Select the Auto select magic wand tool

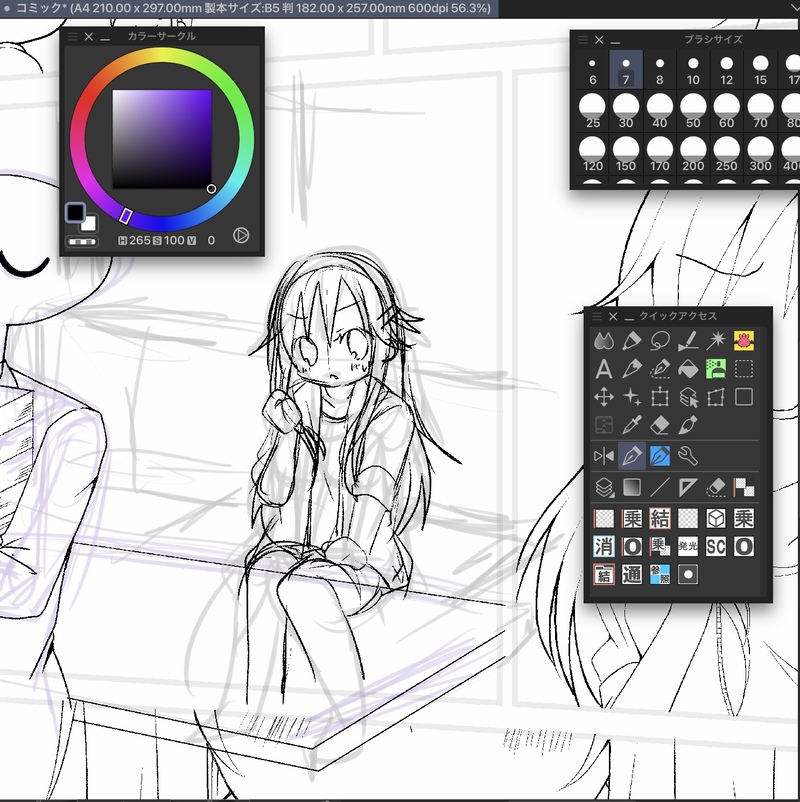pyautogui.click(x=716, y=341)
